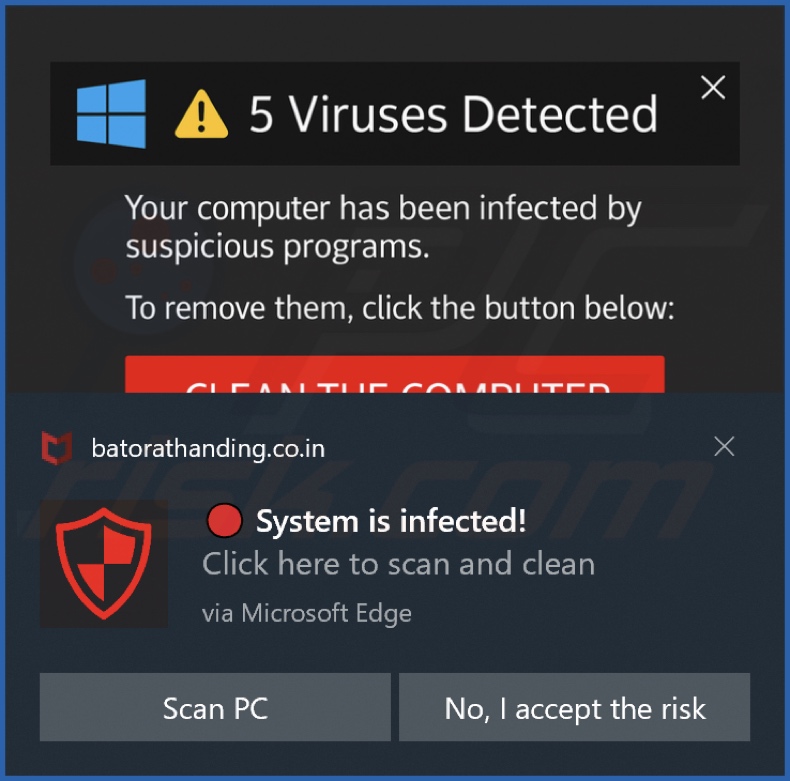Click the word 'Edge' in the notification
Image resolution: width=790 pixels, height=781 pixels.
[x=384, y=612]
